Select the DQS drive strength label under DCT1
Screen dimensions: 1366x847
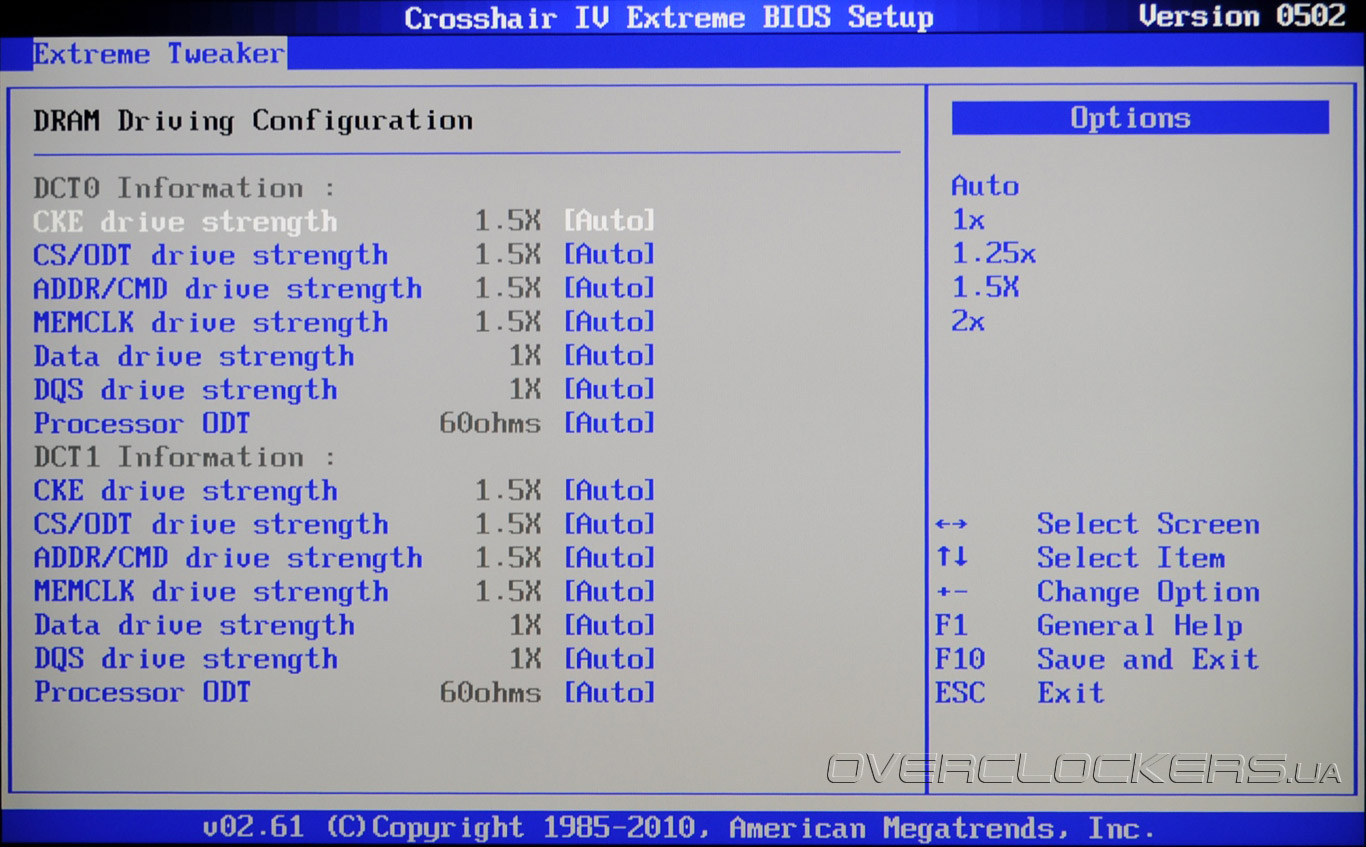click(x=185, y=659)
